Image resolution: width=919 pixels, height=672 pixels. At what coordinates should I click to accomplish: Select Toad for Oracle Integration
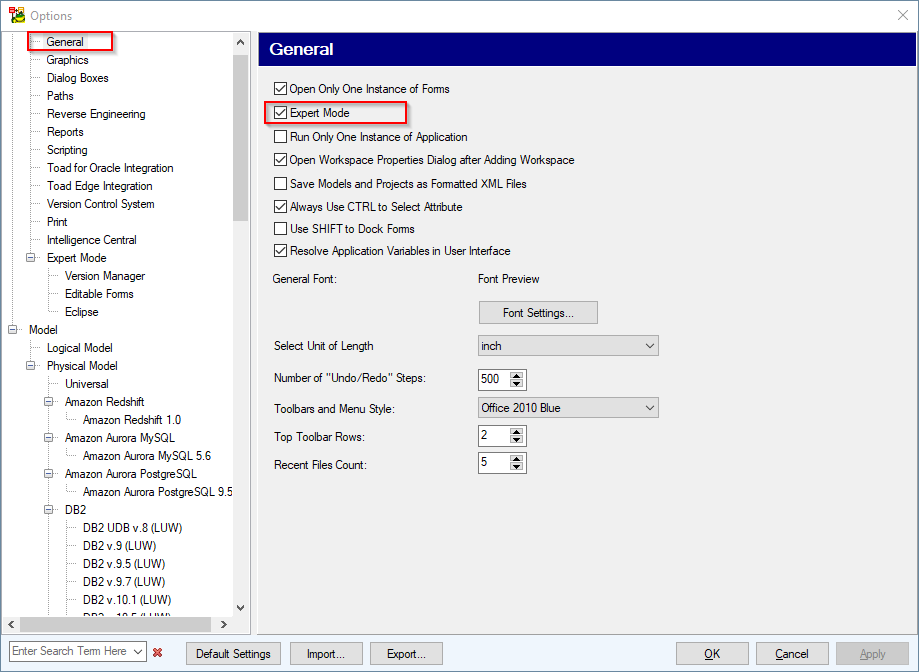[x=110, y=168]
